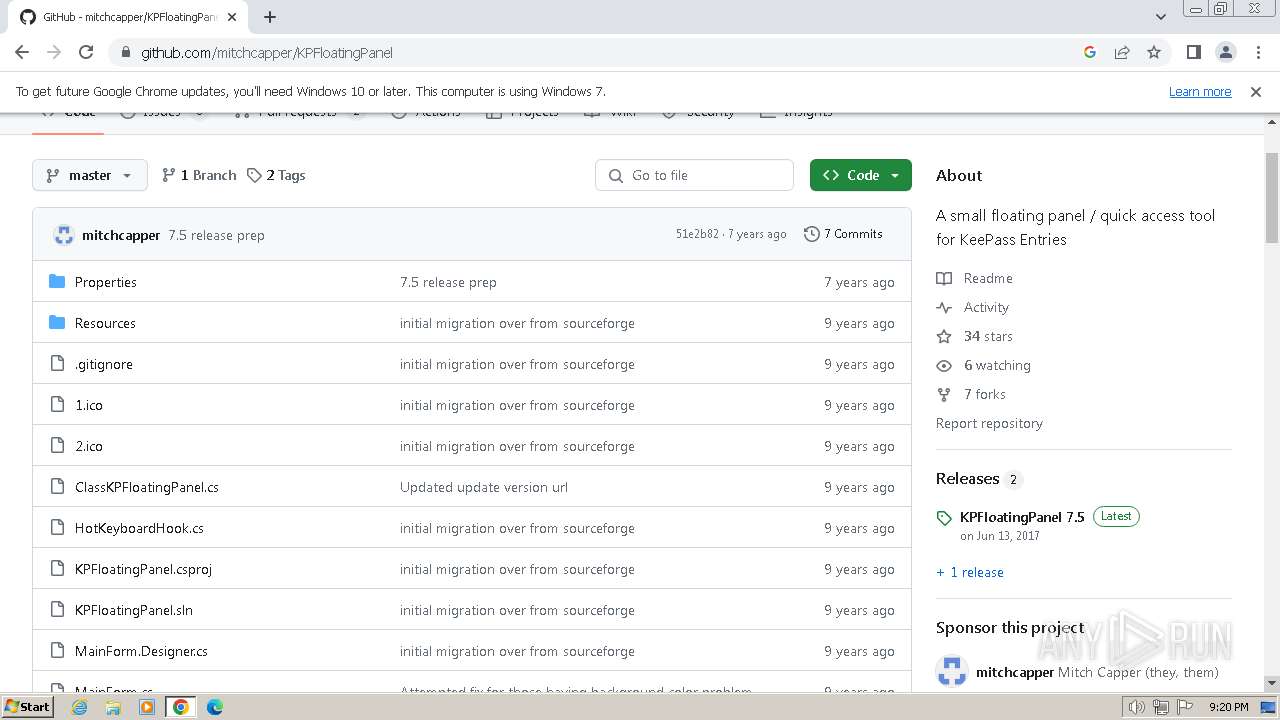This screenshot has height=720, width=1280.
Task: Click Chrome icon in taskbar
Action: pyautogui.click(x=181, y=707)
